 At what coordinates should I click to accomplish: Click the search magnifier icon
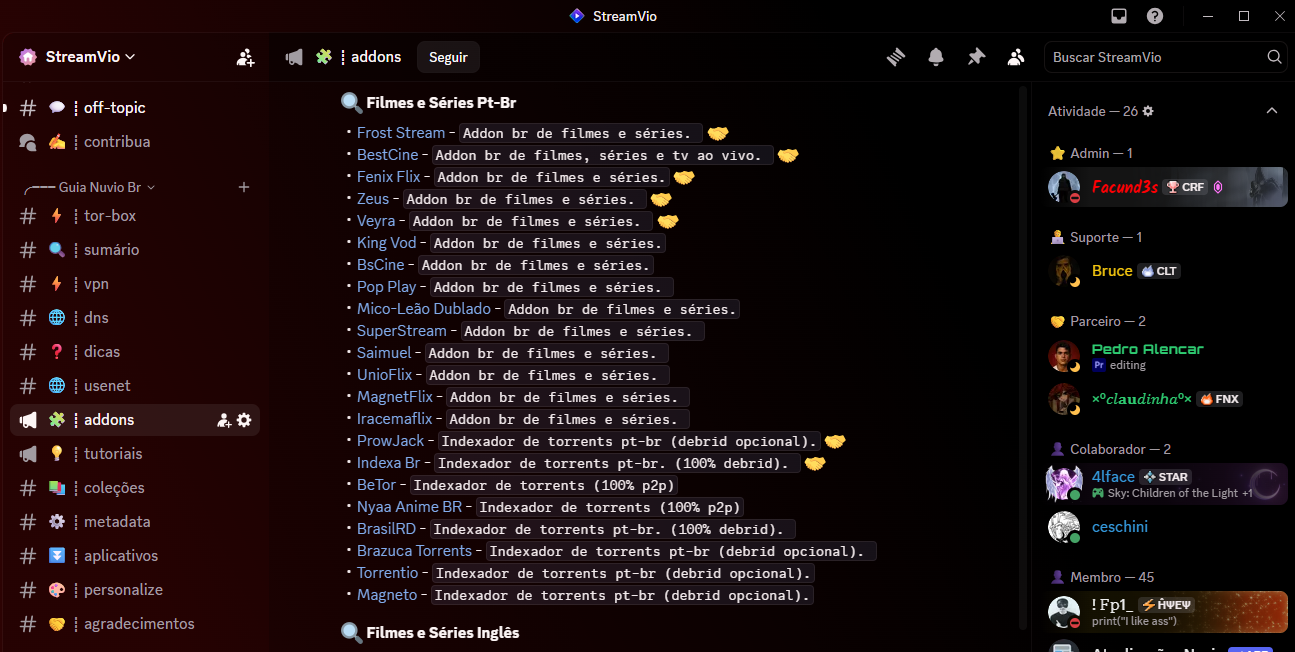(x=1274, y=57)
